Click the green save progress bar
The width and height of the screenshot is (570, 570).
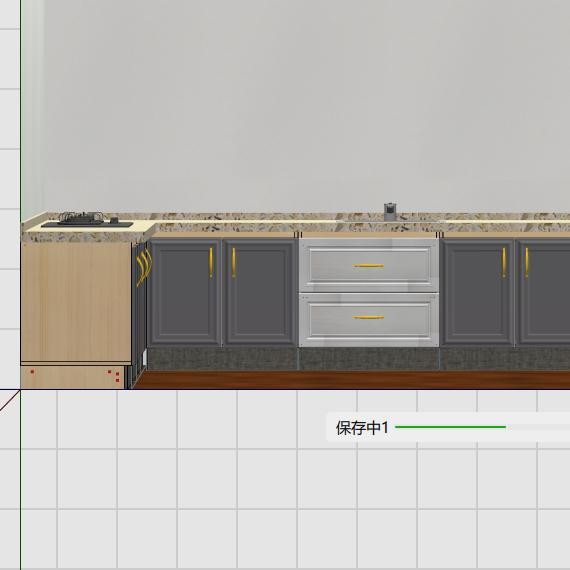450,427
